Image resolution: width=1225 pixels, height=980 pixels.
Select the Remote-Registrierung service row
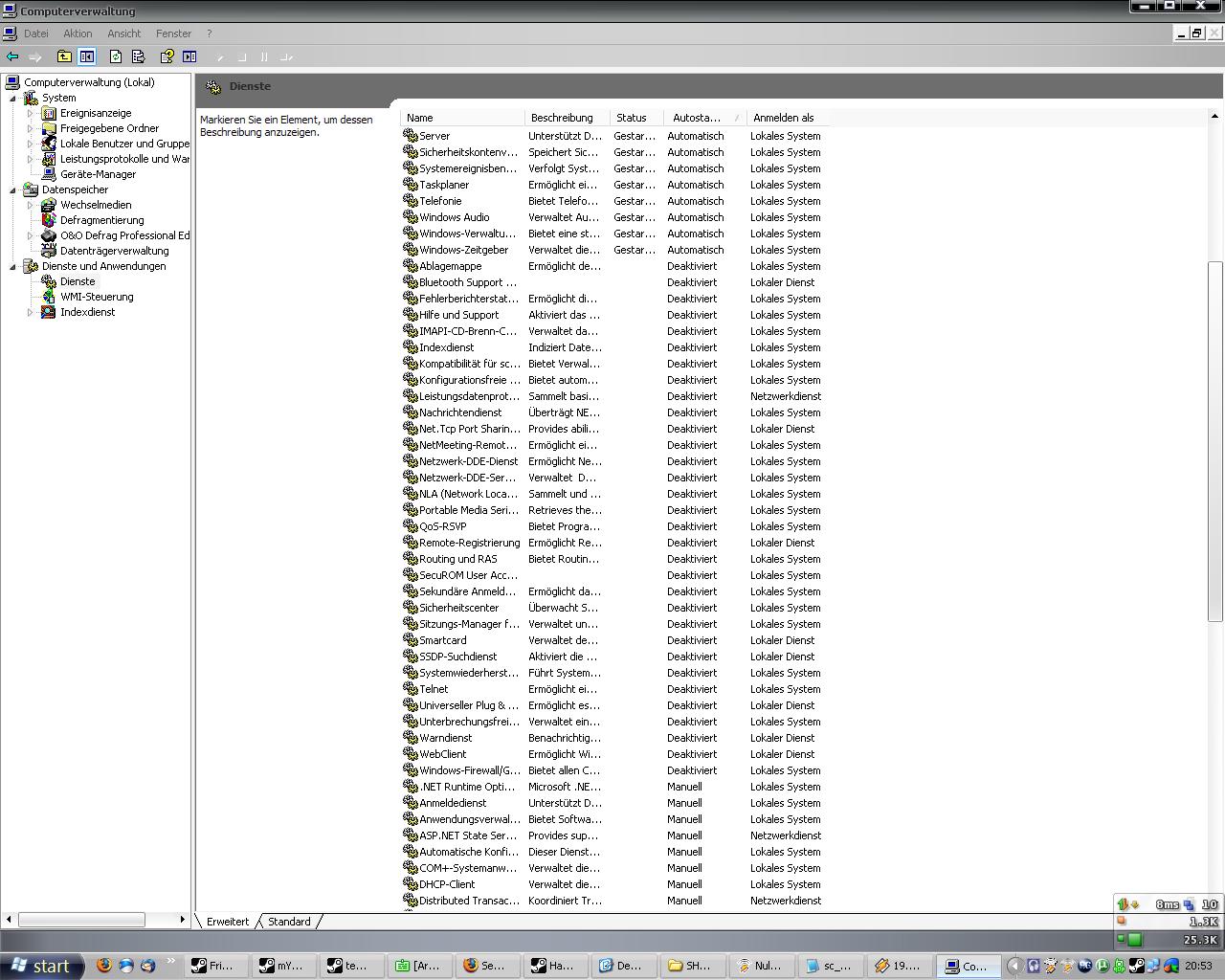pos(615,543)
